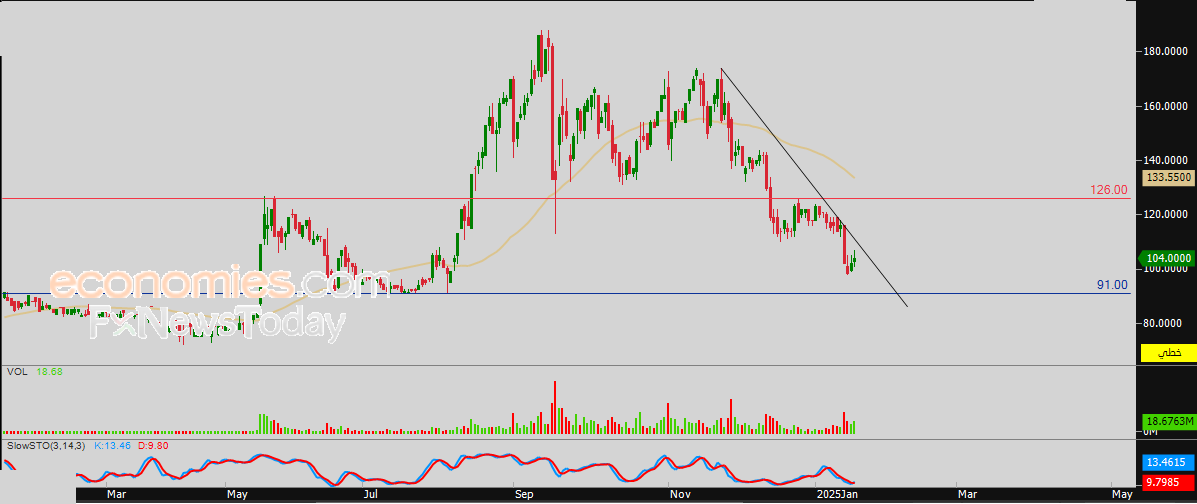
Task: Select the black descending trendline
Action: tap(814, 188)
